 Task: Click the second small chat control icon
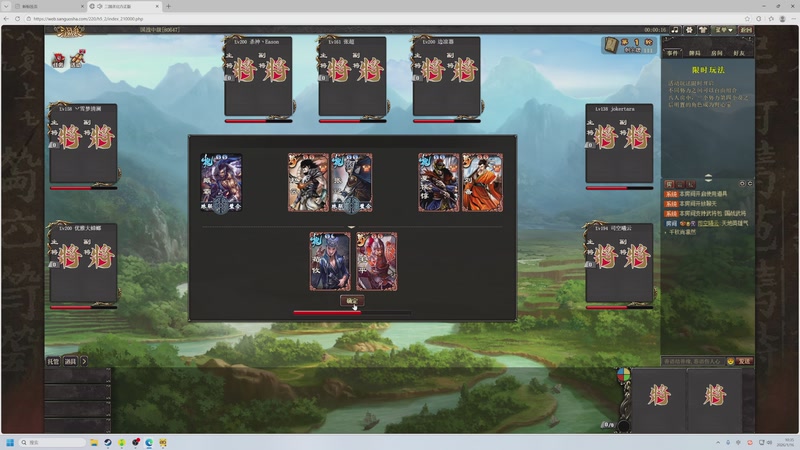750,183
